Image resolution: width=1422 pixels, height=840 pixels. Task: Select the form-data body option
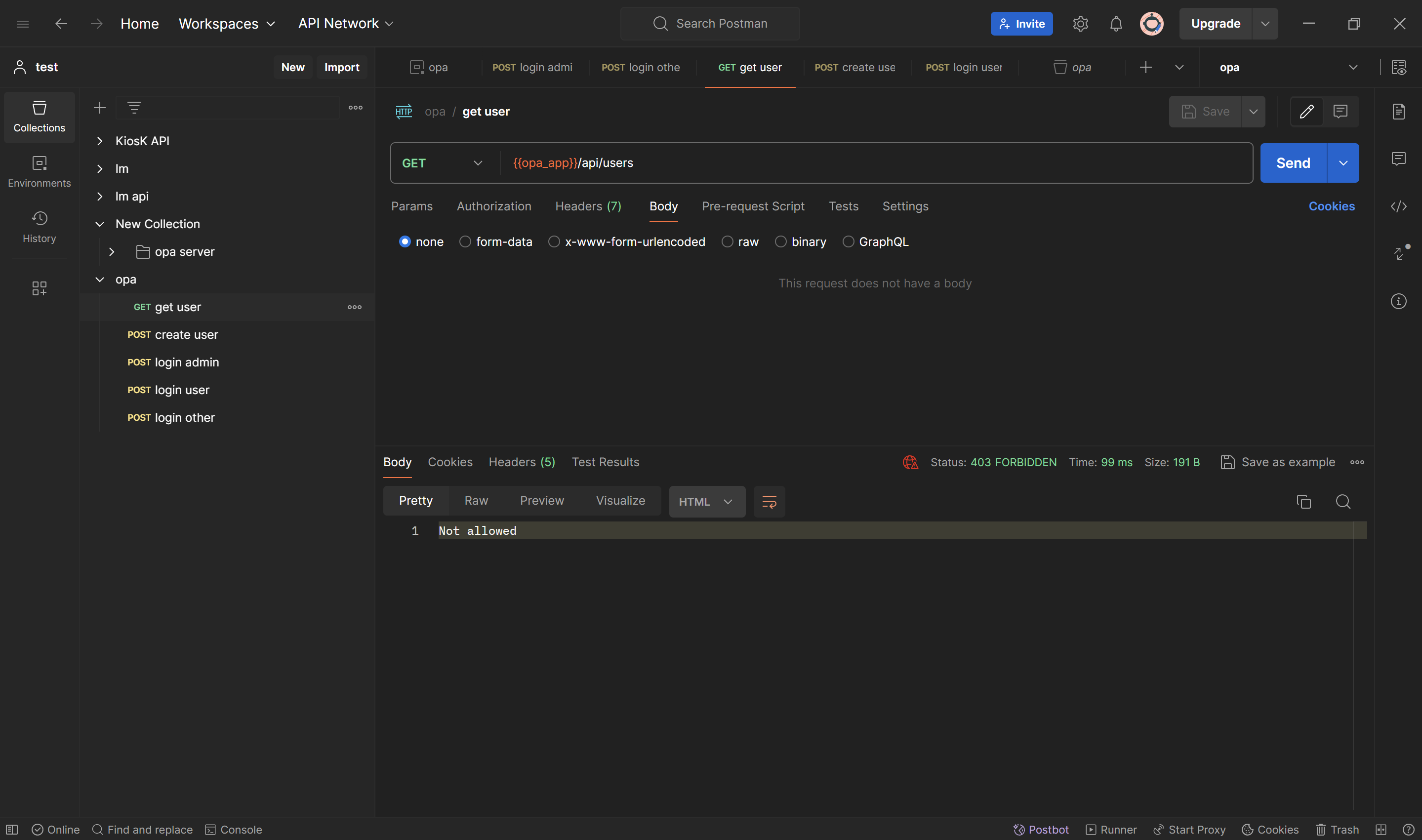click(x=465, y=241)
